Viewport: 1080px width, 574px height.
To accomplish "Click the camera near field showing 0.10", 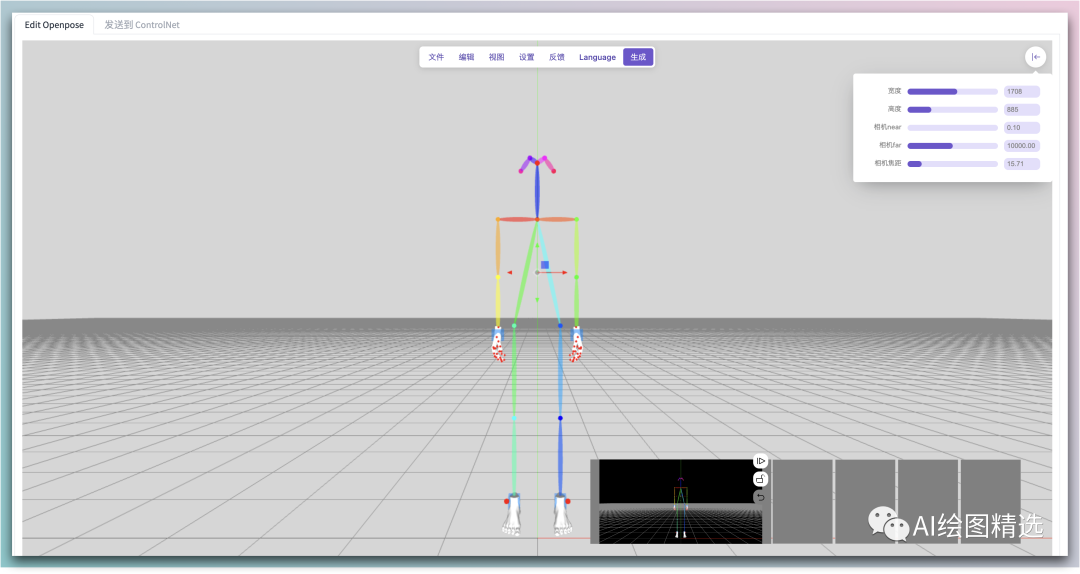I will click(x=1021, y=127).
